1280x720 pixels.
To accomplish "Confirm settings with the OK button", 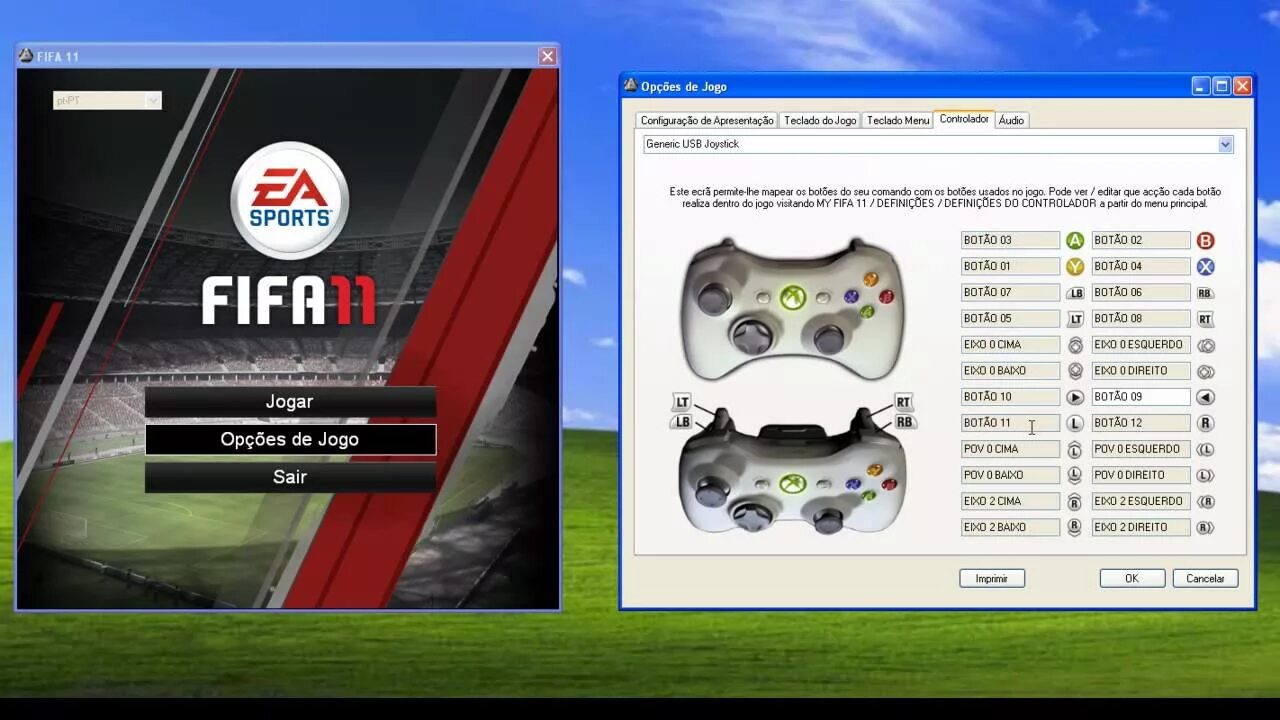I will (1132, 578).
